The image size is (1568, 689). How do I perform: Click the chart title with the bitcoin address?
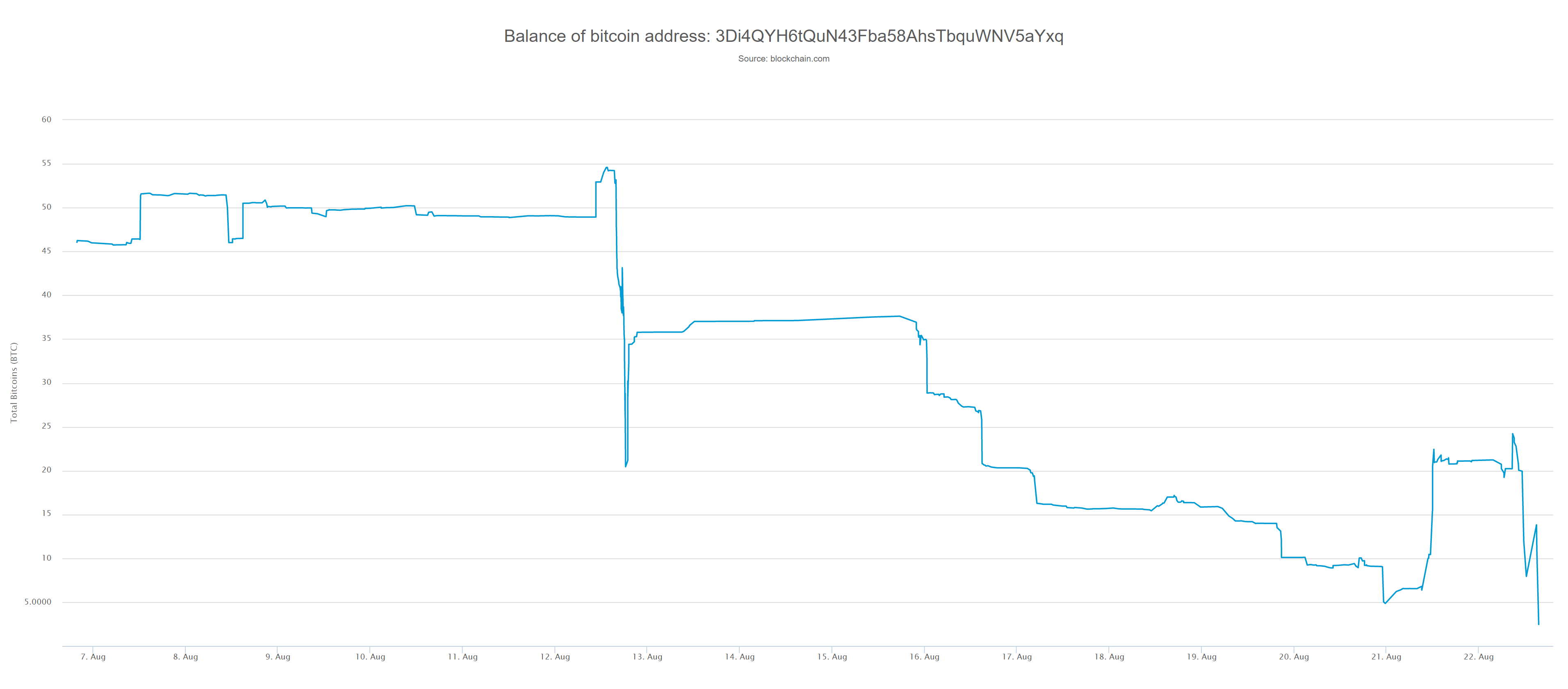coord(784,36)
